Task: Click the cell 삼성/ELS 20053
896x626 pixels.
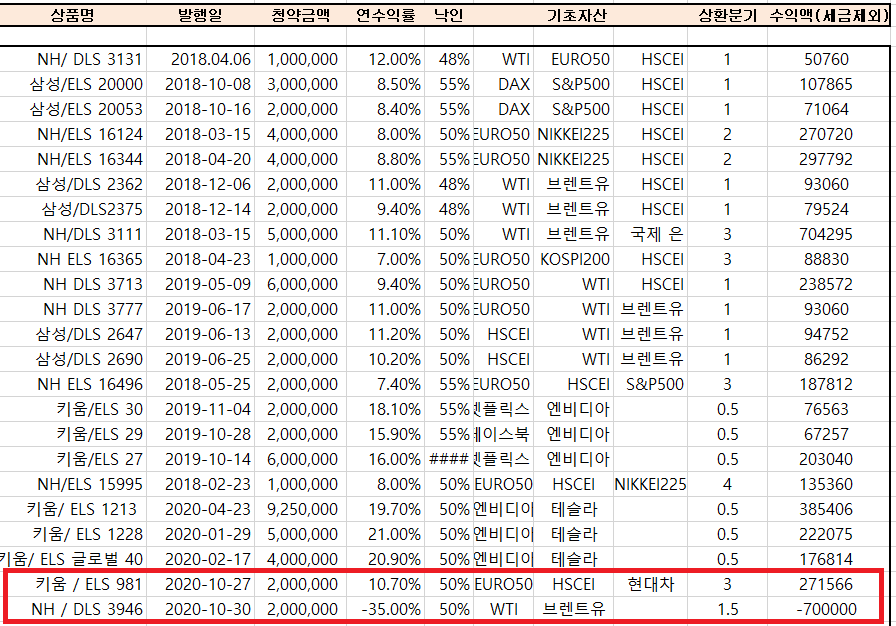Action: 73,110
